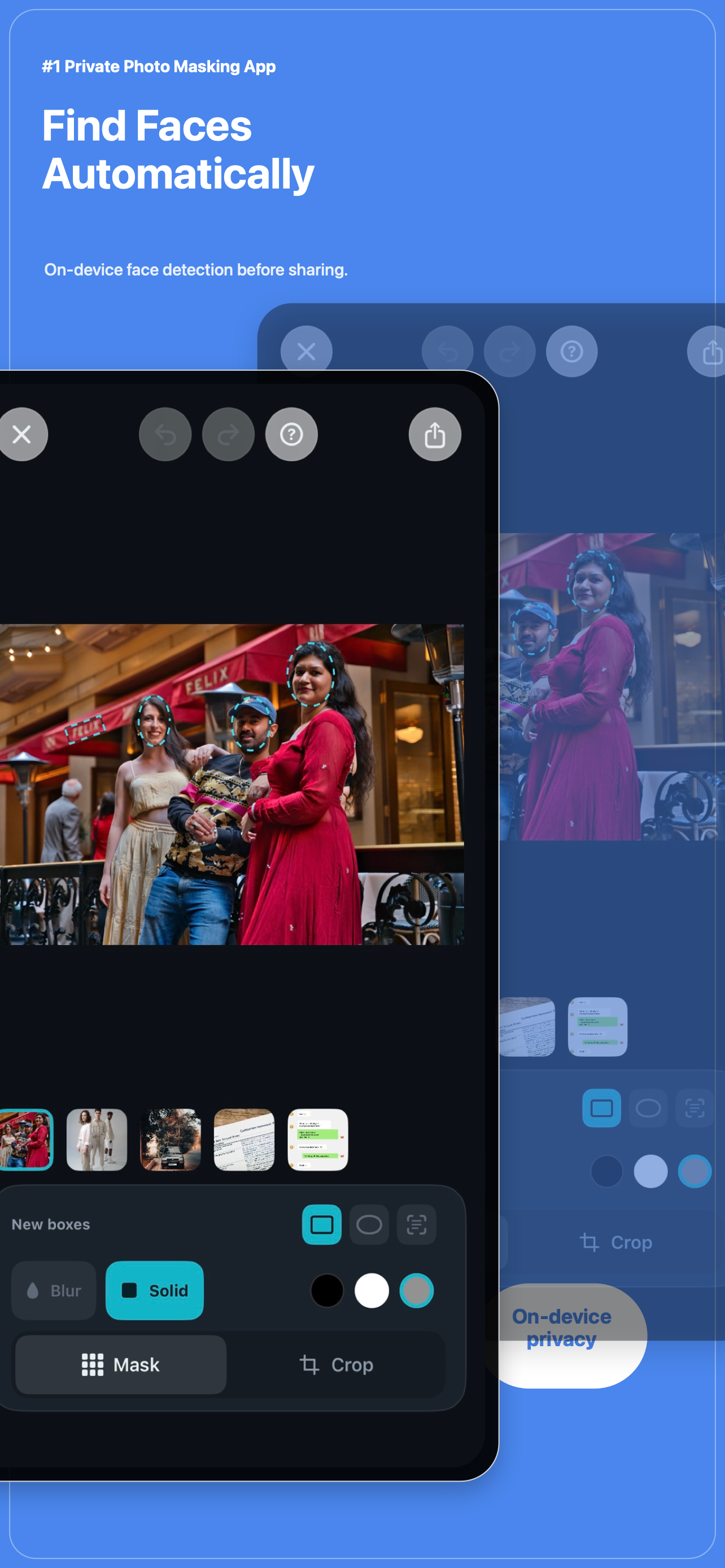Tap the dashed box around the FELIX awning sign

click(85, 729)
